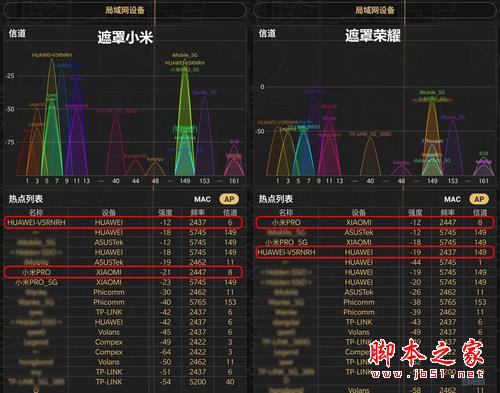Open the 局域网设备 tab in the right panel
This screenshot has height=393, width=500.
pyautogui.click(x=374, y=10)
